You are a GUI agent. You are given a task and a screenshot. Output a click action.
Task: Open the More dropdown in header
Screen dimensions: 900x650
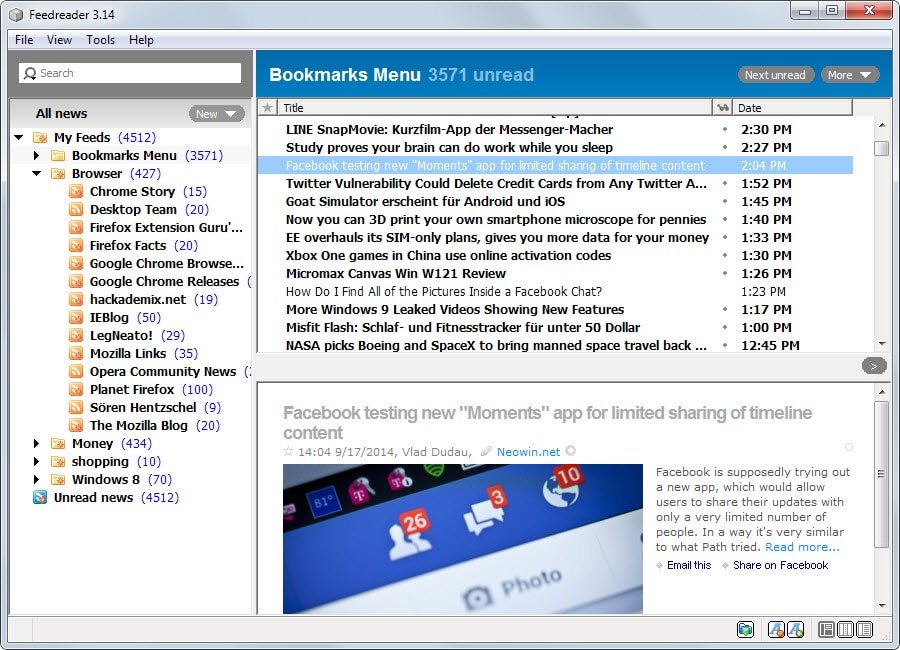[x=849, y=75]
